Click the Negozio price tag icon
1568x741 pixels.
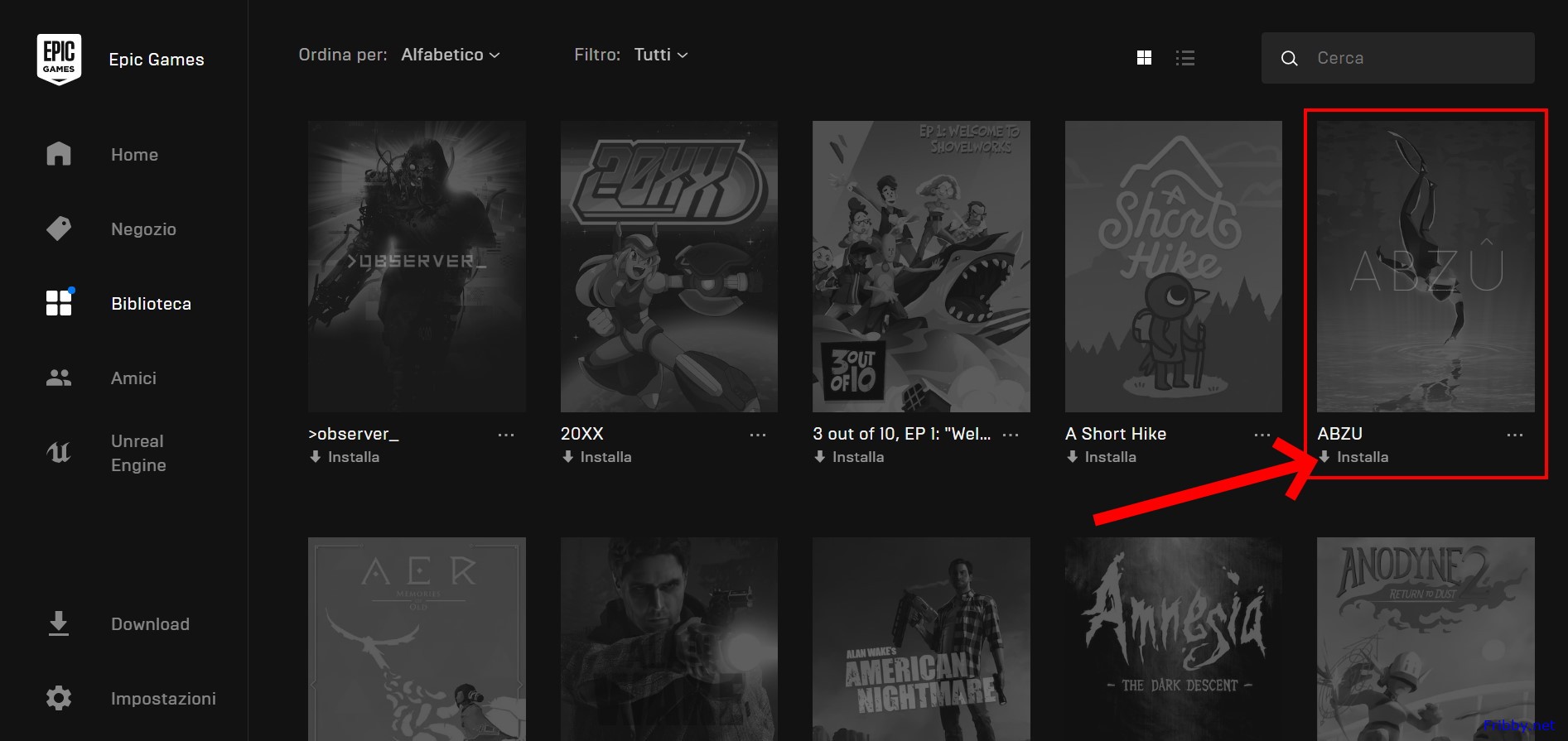(x=59, y=229)
